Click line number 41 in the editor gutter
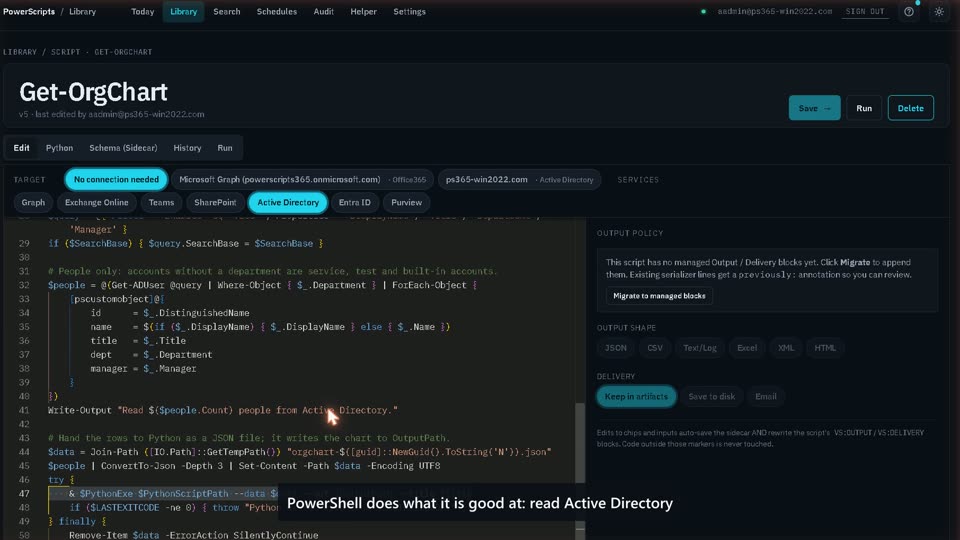Image resolution: width=960 pixels, height=540 pixels. 24,410
